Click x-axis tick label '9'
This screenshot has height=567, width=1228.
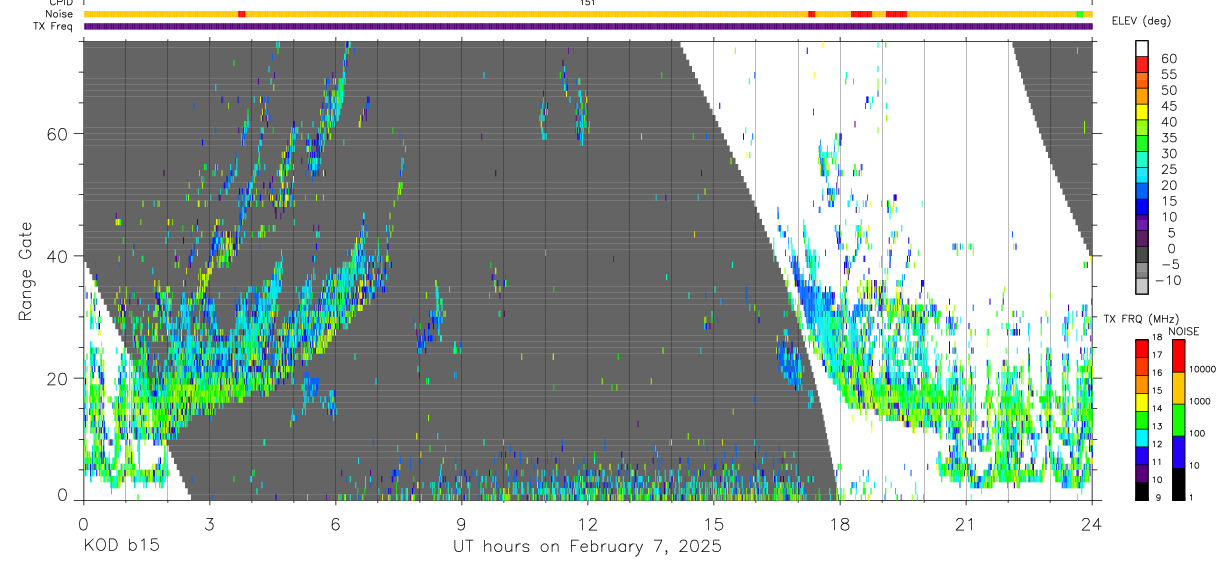pyautogui.click(x=461, y=523)
